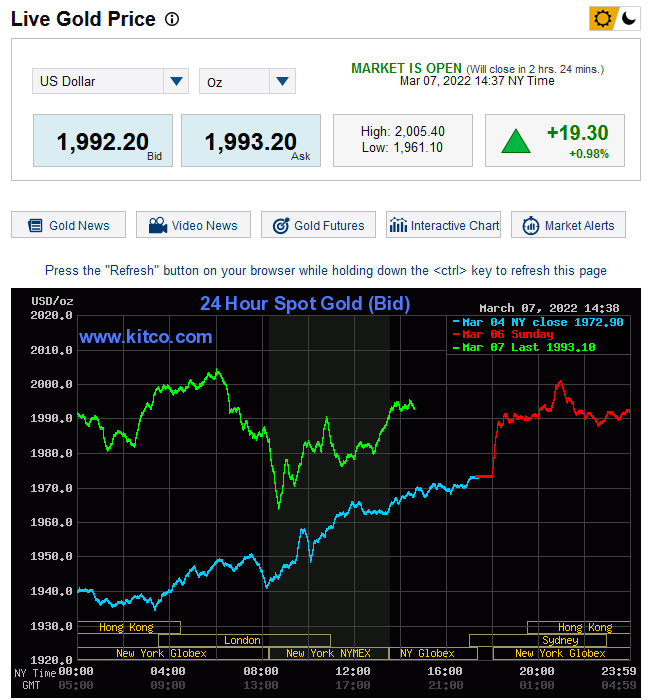Click the www.kitco.com text in chart
Screen dimensions: 649x700
click(146, 337)
